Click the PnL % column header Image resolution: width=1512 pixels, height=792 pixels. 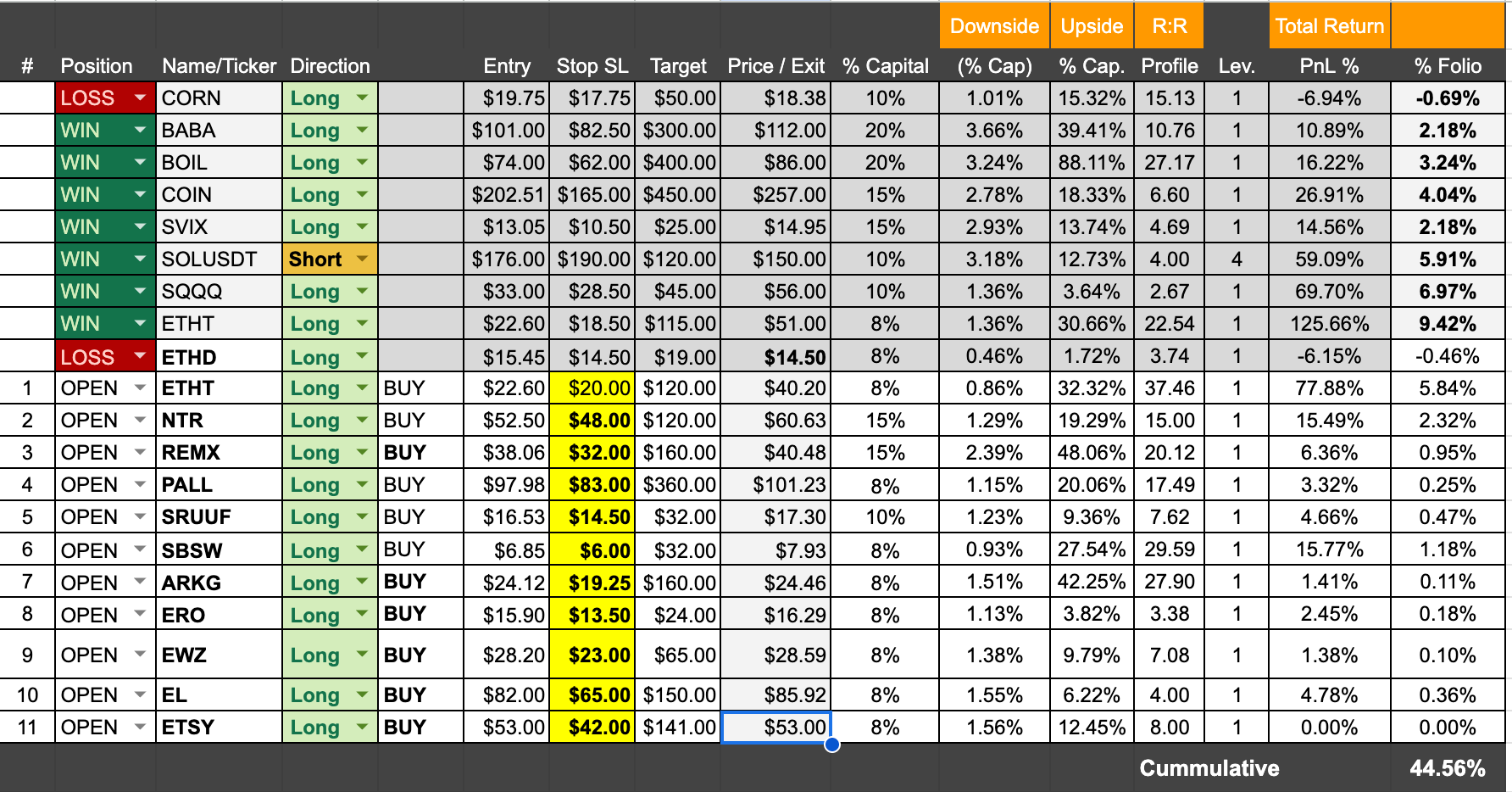1329,66
